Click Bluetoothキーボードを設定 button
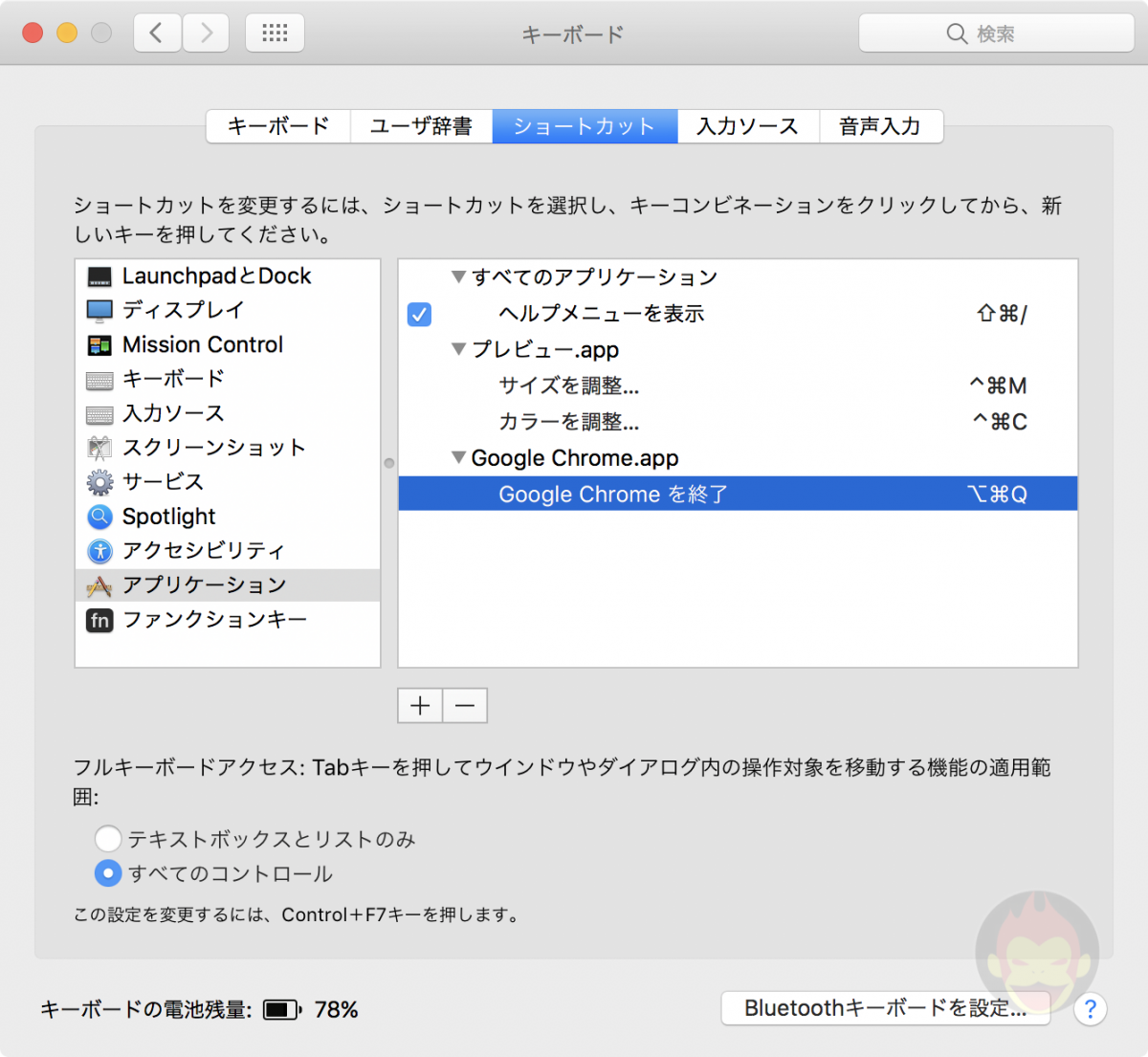The width and height of the screenshot is (1148, 1057). 885,1007
